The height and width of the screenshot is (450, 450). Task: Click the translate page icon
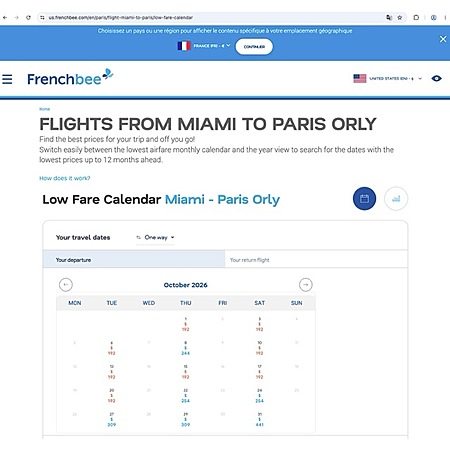(389, 18)
